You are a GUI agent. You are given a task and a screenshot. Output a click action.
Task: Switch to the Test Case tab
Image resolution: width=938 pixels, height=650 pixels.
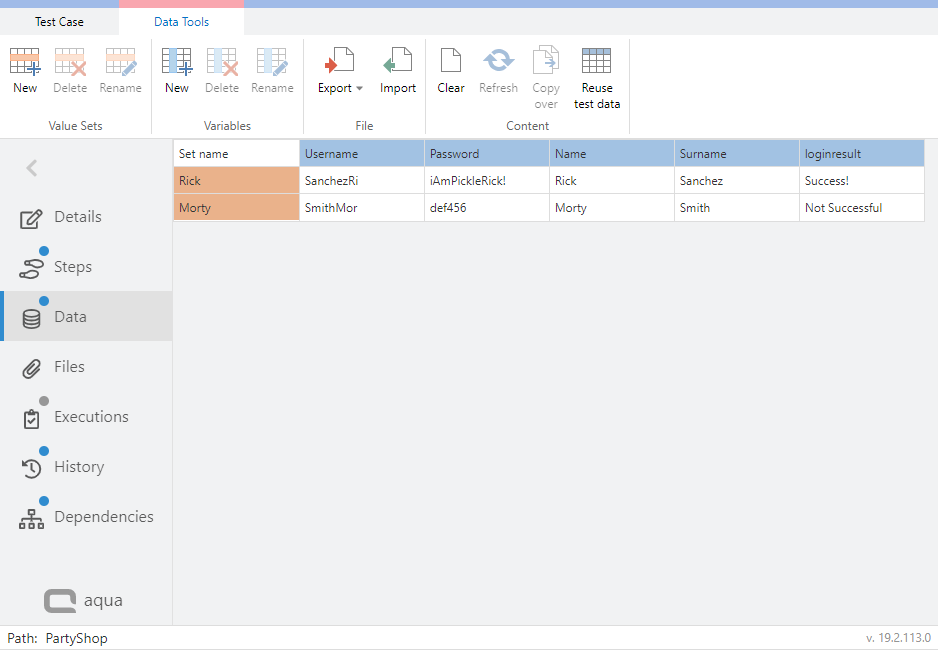coord(58,21)
